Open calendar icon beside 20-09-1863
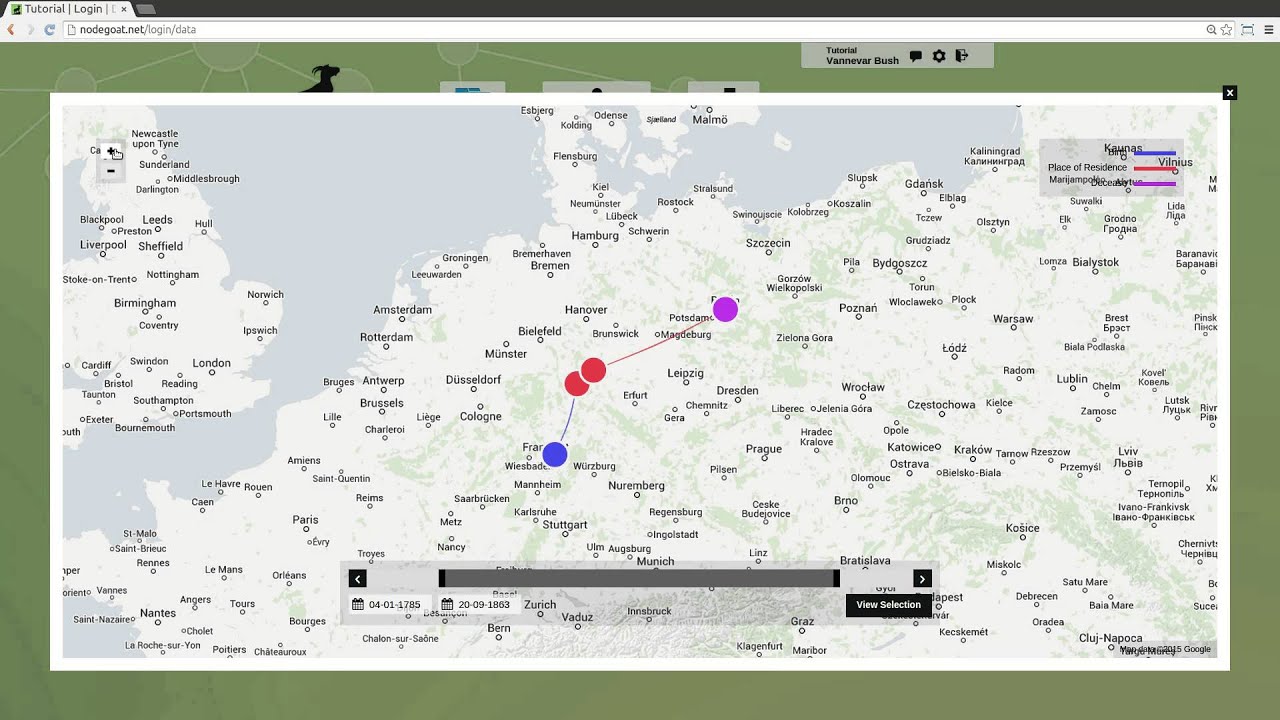Screen dimensions: 1280x720 tap(447, 605)
